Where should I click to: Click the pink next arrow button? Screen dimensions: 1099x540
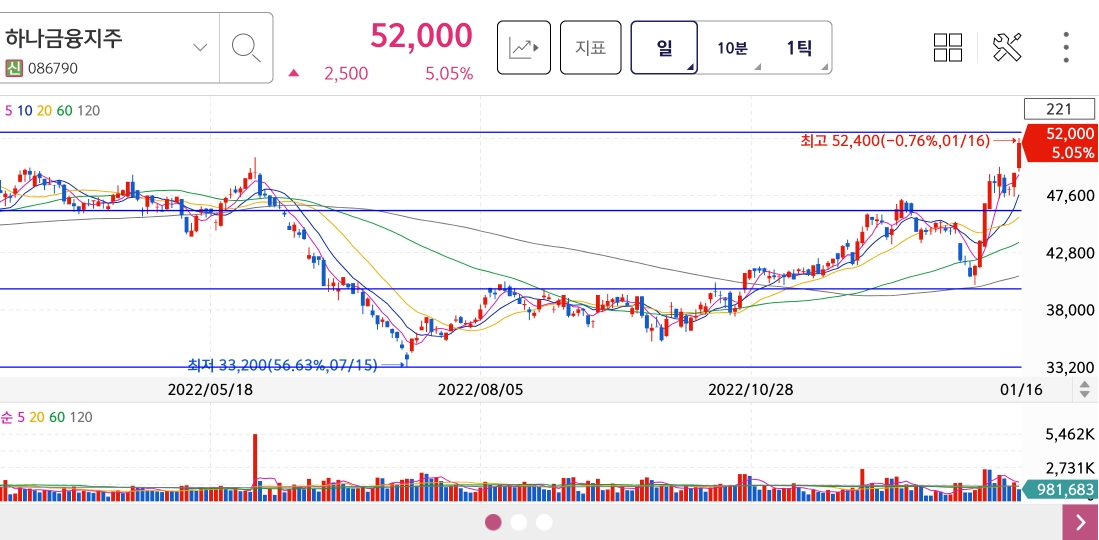click(1080, 522)
